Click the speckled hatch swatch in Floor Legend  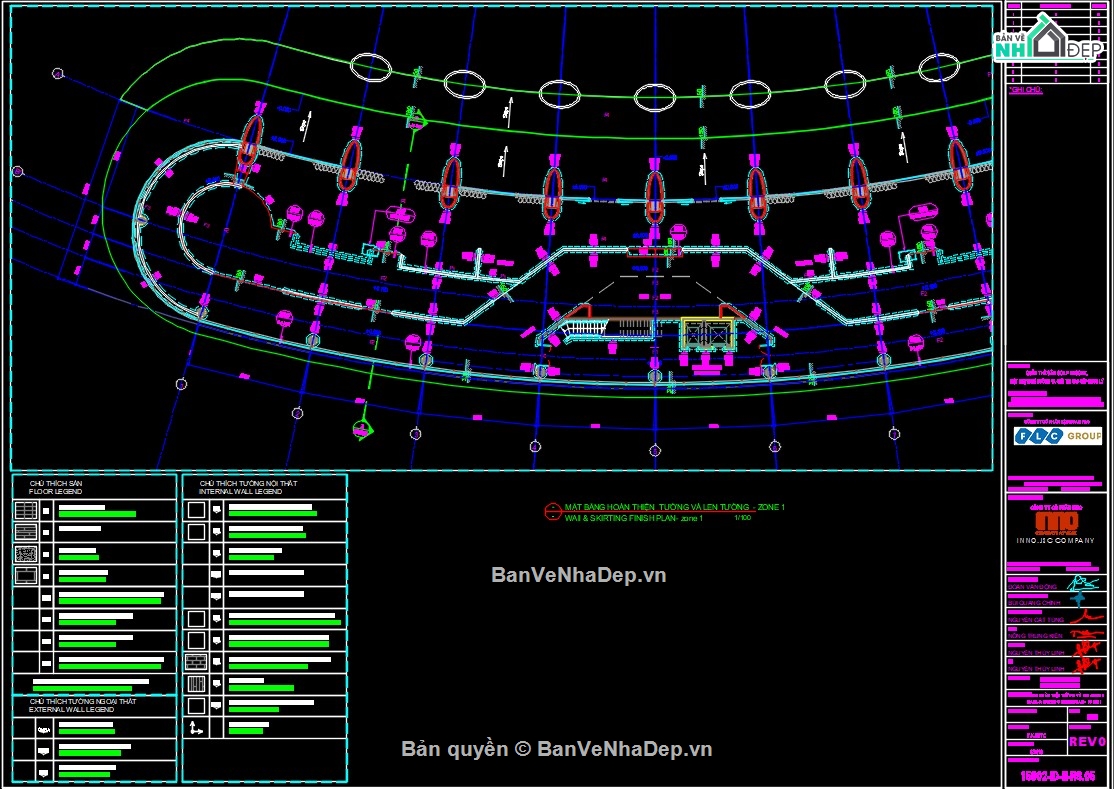click(26, 554)
